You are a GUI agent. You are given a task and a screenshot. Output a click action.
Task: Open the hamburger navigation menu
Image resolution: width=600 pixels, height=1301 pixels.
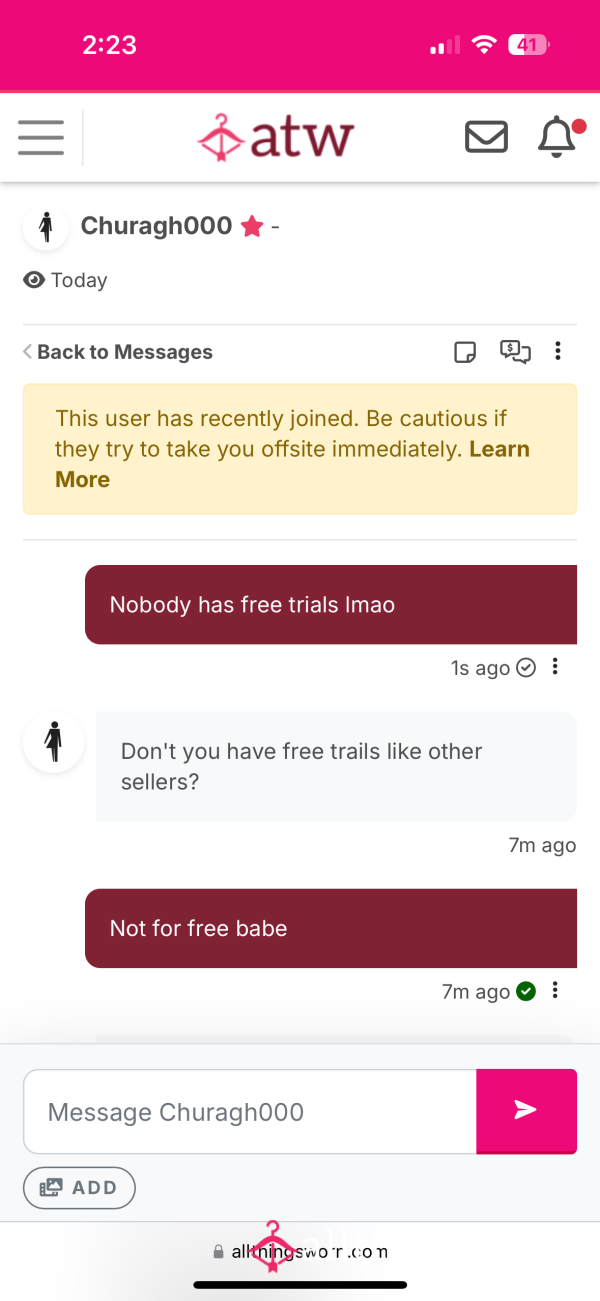tap(41, 137)
